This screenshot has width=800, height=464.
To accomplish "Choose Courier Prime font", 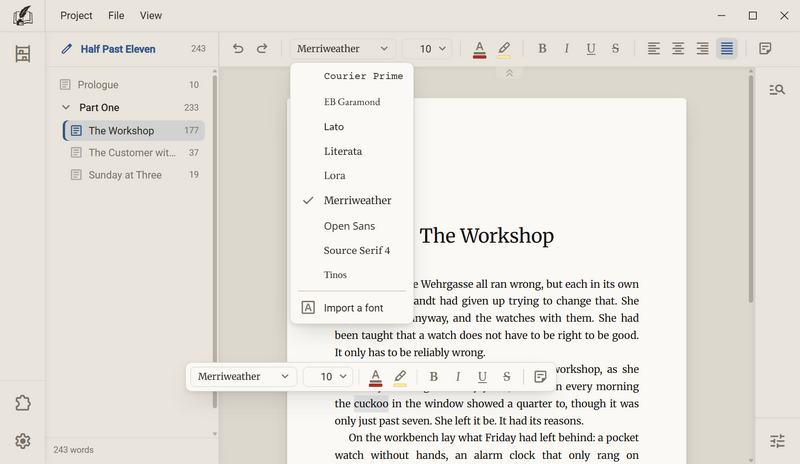I will click(352, 76).
